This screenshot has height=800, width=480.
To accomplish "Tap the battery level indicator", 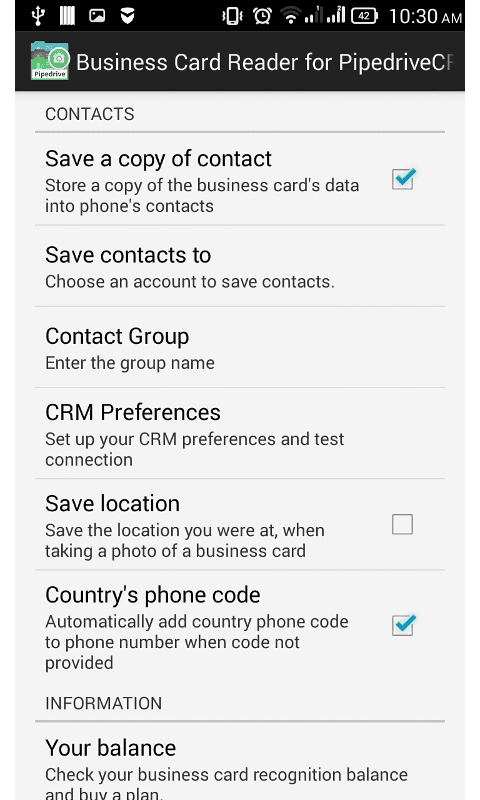I will [364, 16].
